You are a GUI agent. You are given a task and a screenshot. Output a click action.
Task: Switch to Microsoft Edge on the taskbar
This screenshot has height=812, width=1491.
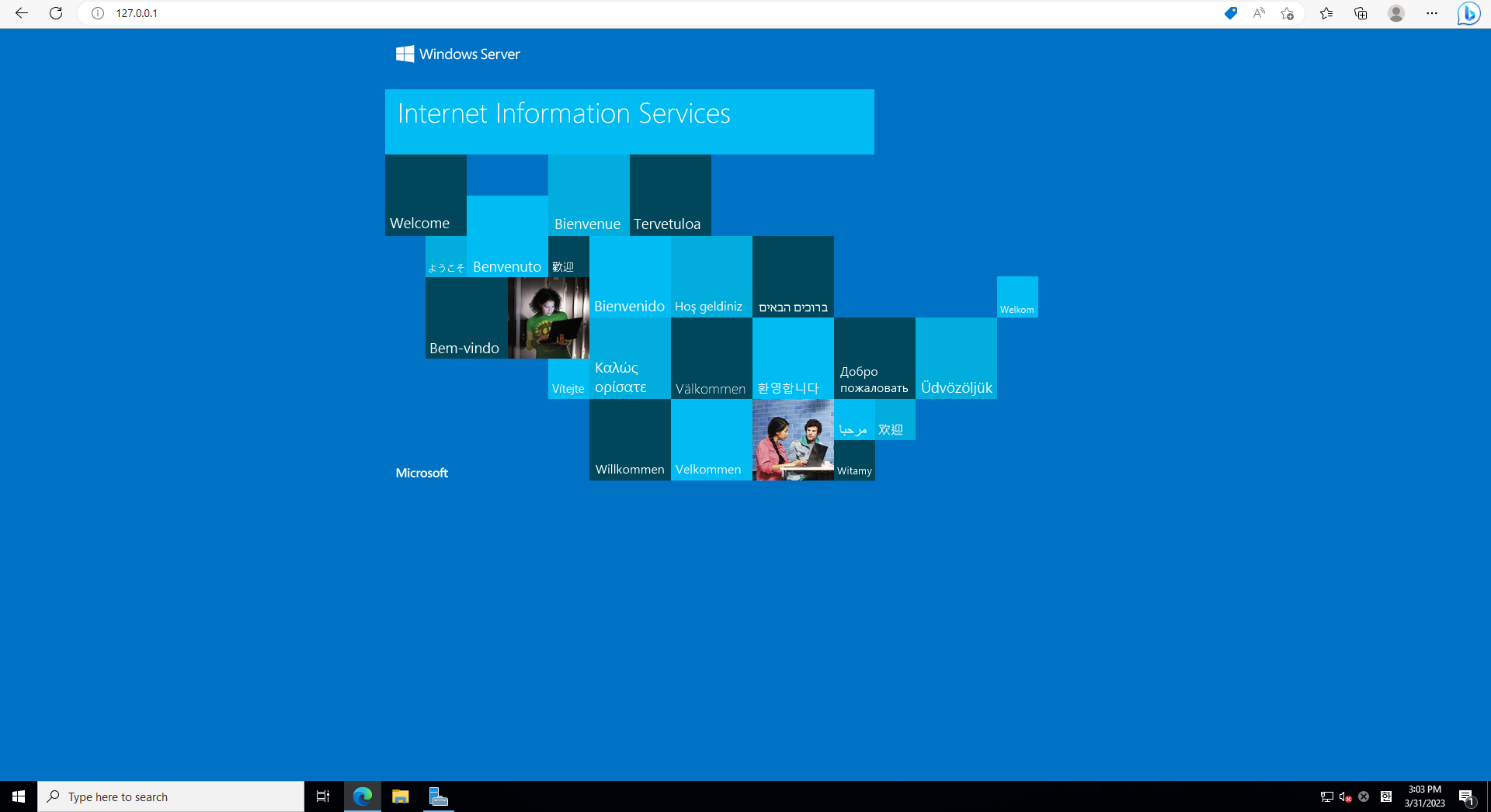[x=363, y=796]
